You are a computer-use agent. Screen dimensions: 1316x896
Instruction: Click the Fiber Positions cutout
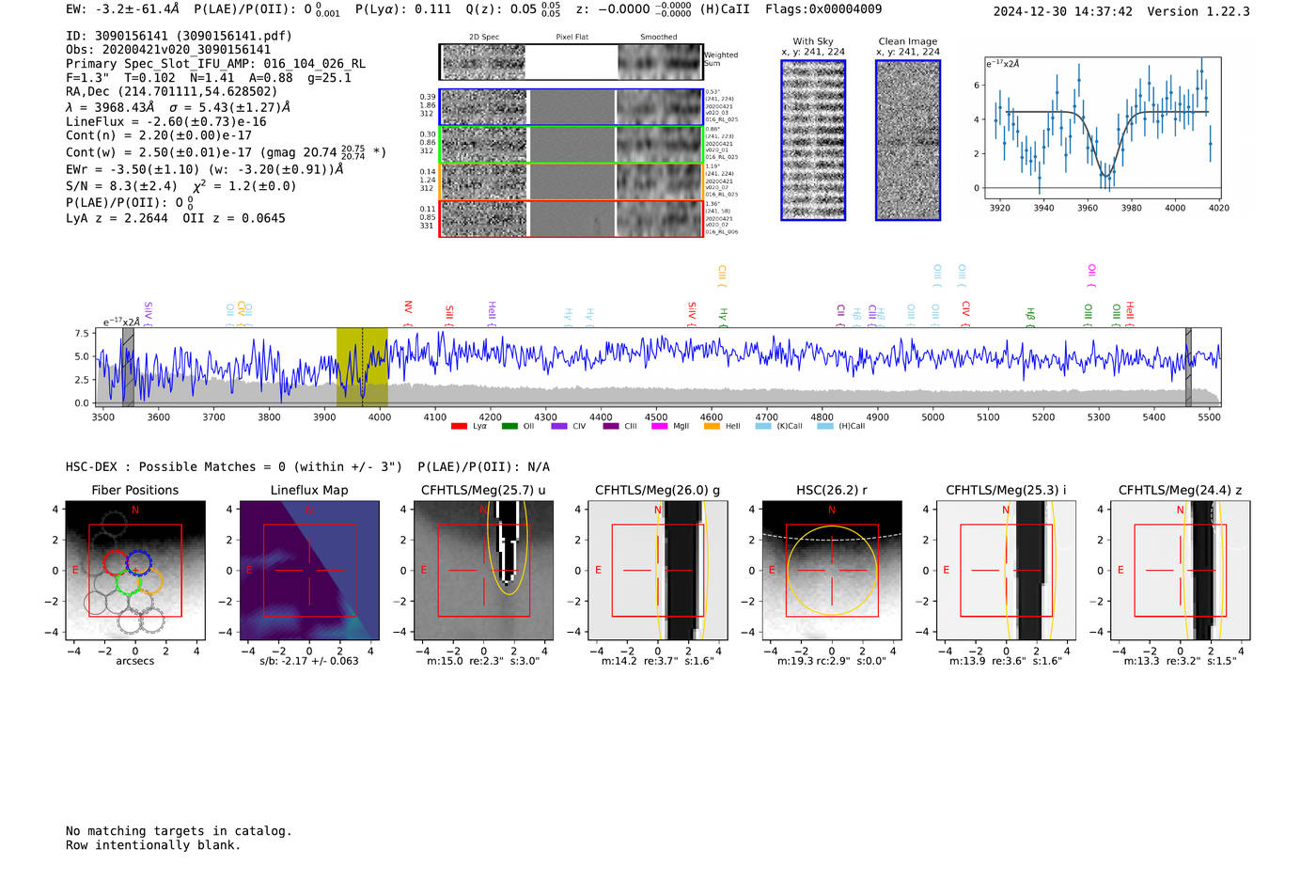(x=134, y=571)
